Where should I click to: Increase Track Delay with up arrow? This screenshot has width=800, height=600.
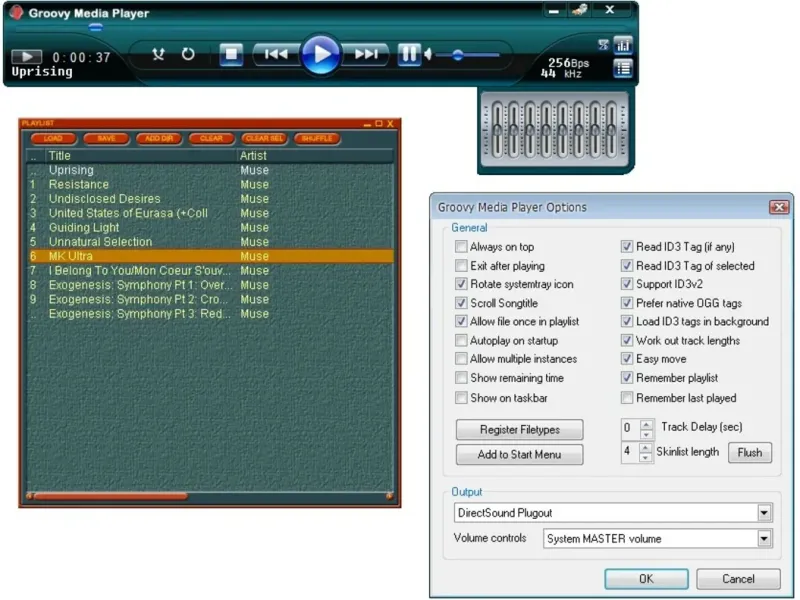pyautogui.click(x=646, y=423)
